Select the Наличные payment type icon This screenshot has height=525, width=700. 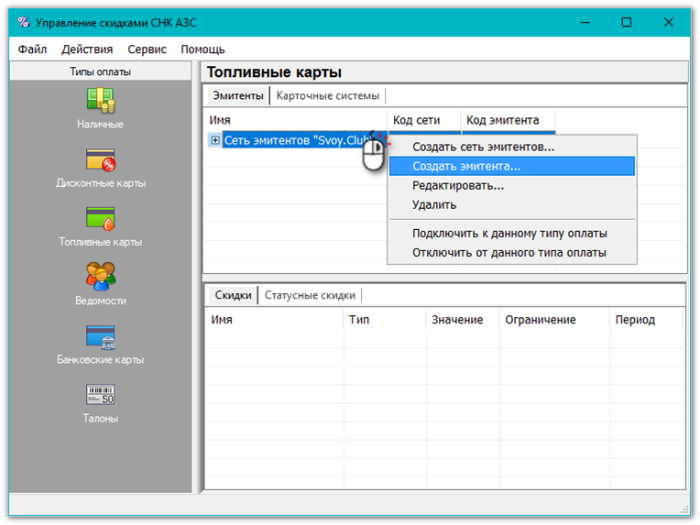100,101
